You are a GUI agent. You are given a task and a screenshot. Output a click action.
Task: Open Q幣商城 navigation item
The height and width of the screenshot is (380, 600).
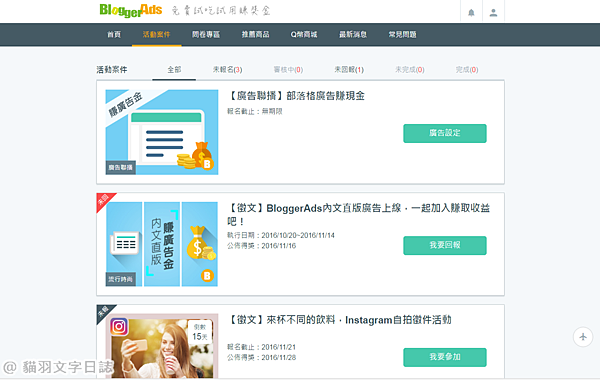click(x=304, y=34)
